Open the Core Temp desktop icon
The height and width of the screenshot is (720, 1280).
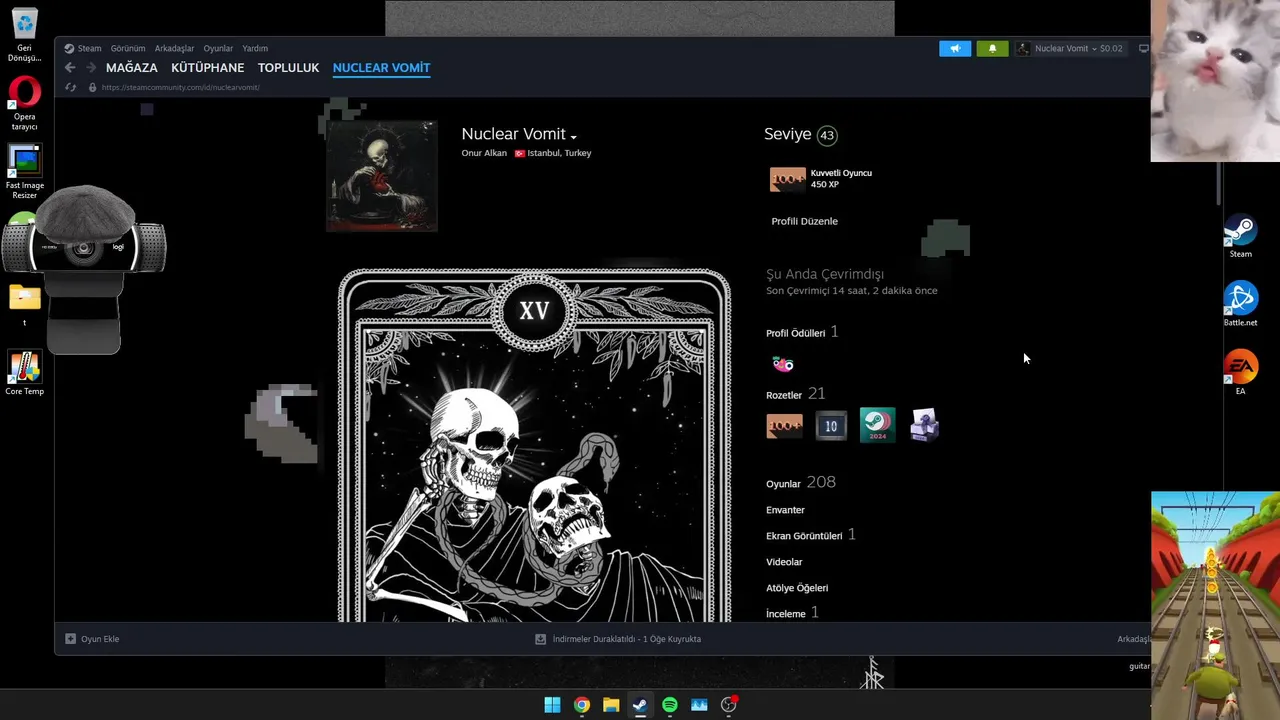tap(24, 373)
